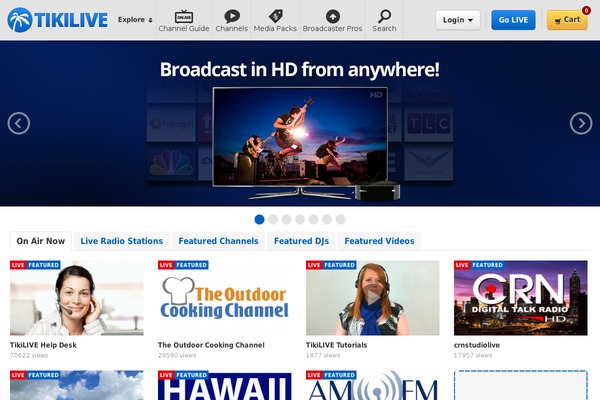The width and height of the screenshot is (600, 400).
Task: Switch to Featured DJs tab
Action: tap(301, 241)
